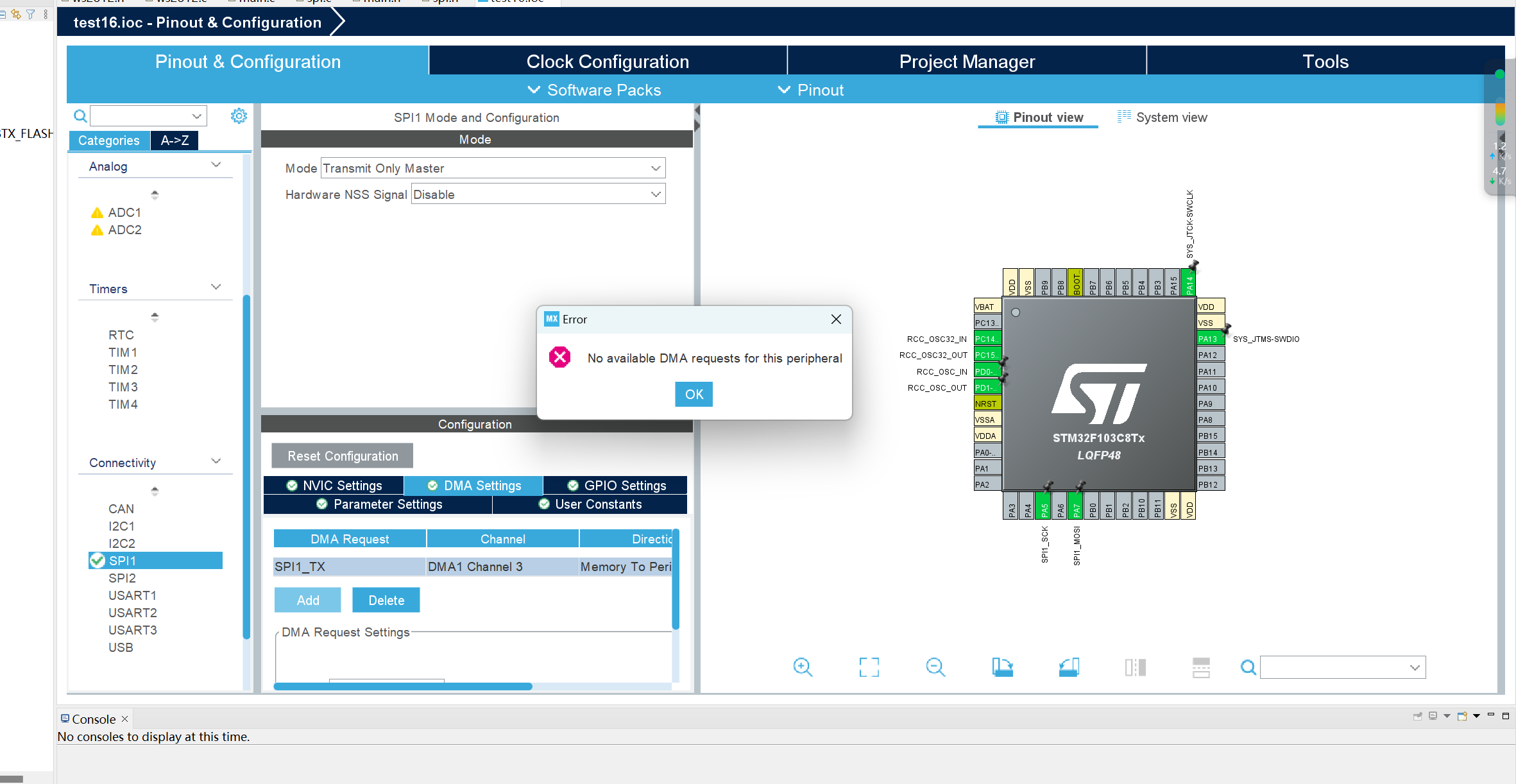Click the best fit icon below the chip
Viewport: 1516px width, 784px height.
point(869,667)
